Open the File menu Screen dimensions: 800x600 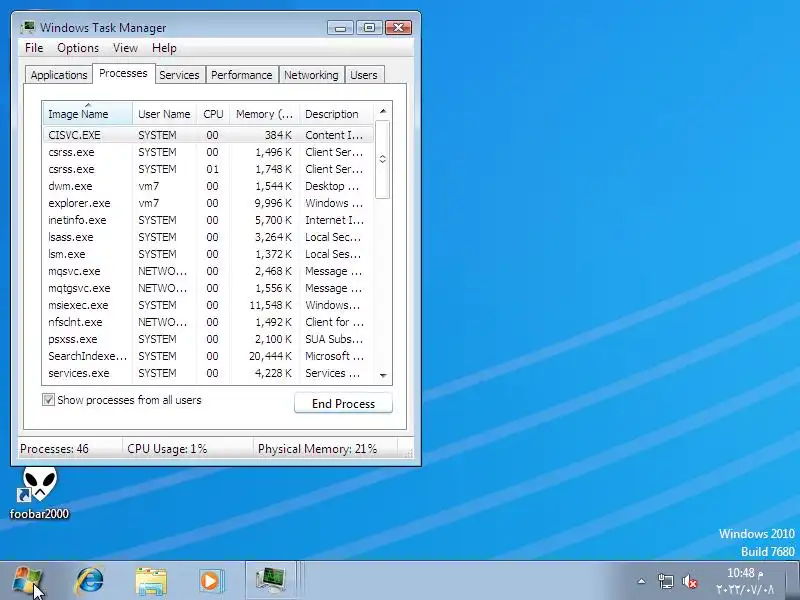(34, 48)
